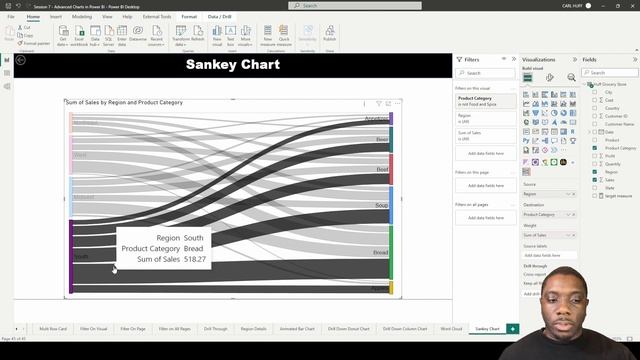The width and height of the screenshot is (640, 360).
Task: Uncheck the Sales field checkbox
Action: click(x=595, y=180)
